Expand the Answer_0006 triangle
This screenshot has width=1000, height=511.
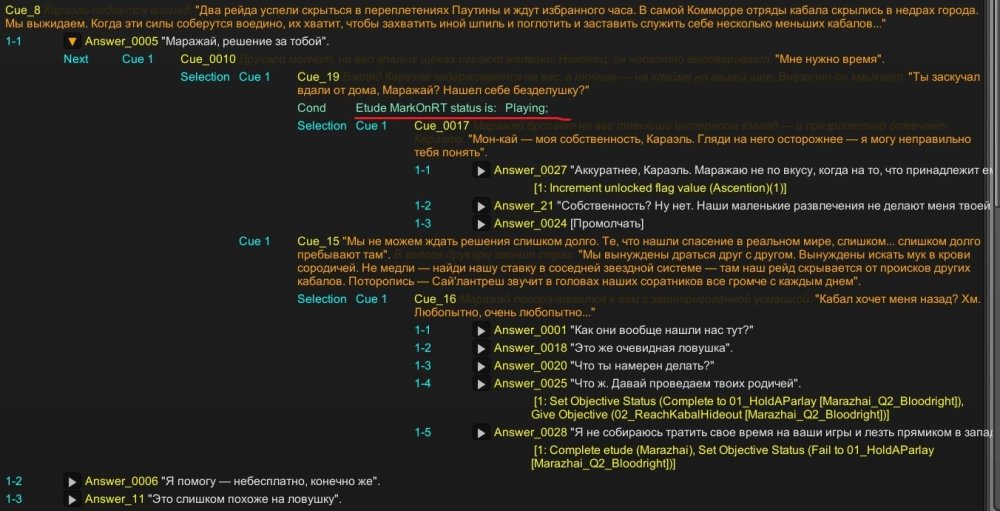(x=72, y=481)
